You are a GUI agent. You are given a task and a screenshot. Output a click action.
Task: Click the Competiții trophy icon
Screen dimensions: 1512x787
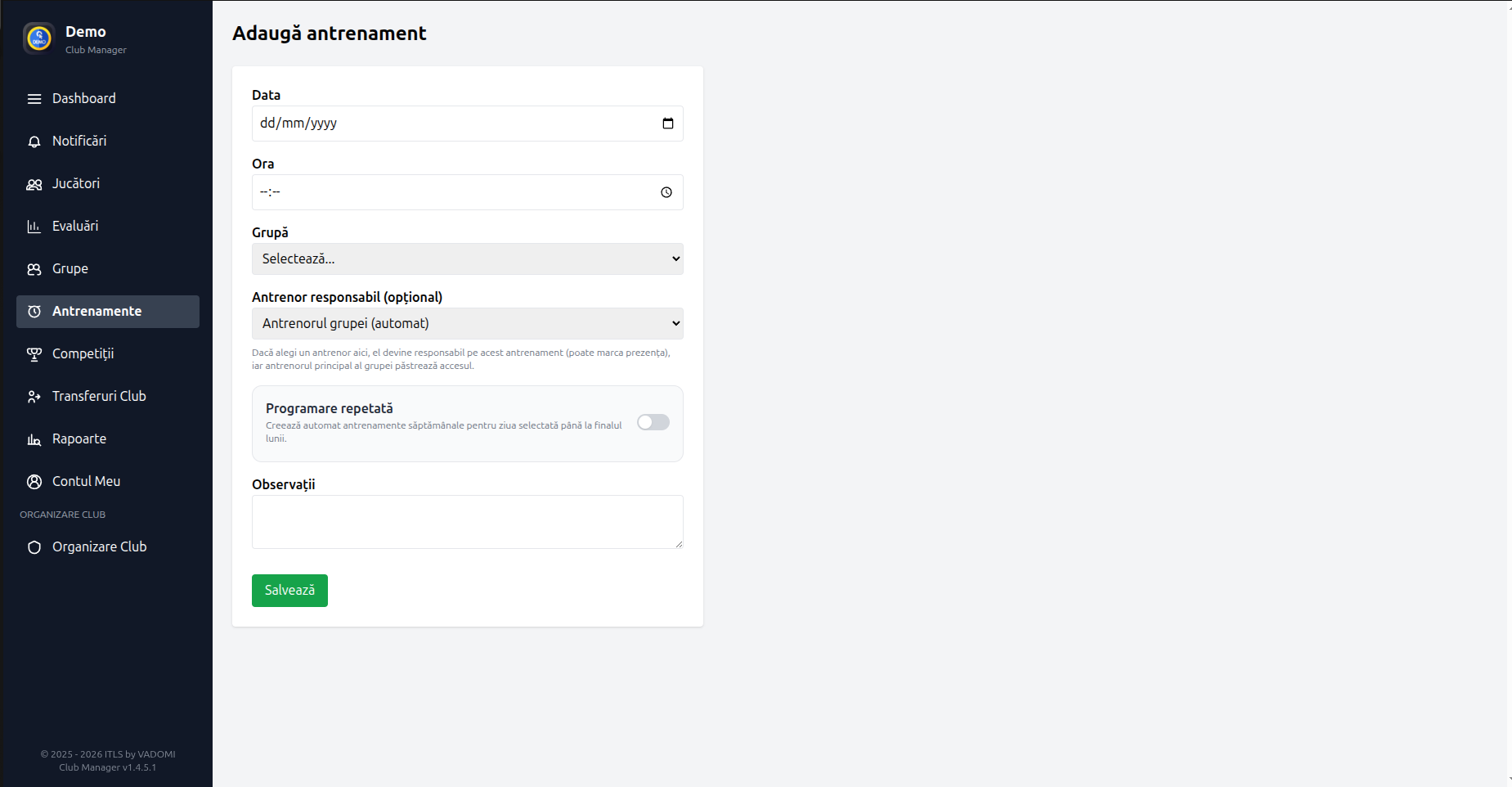[x=34, y=354]
